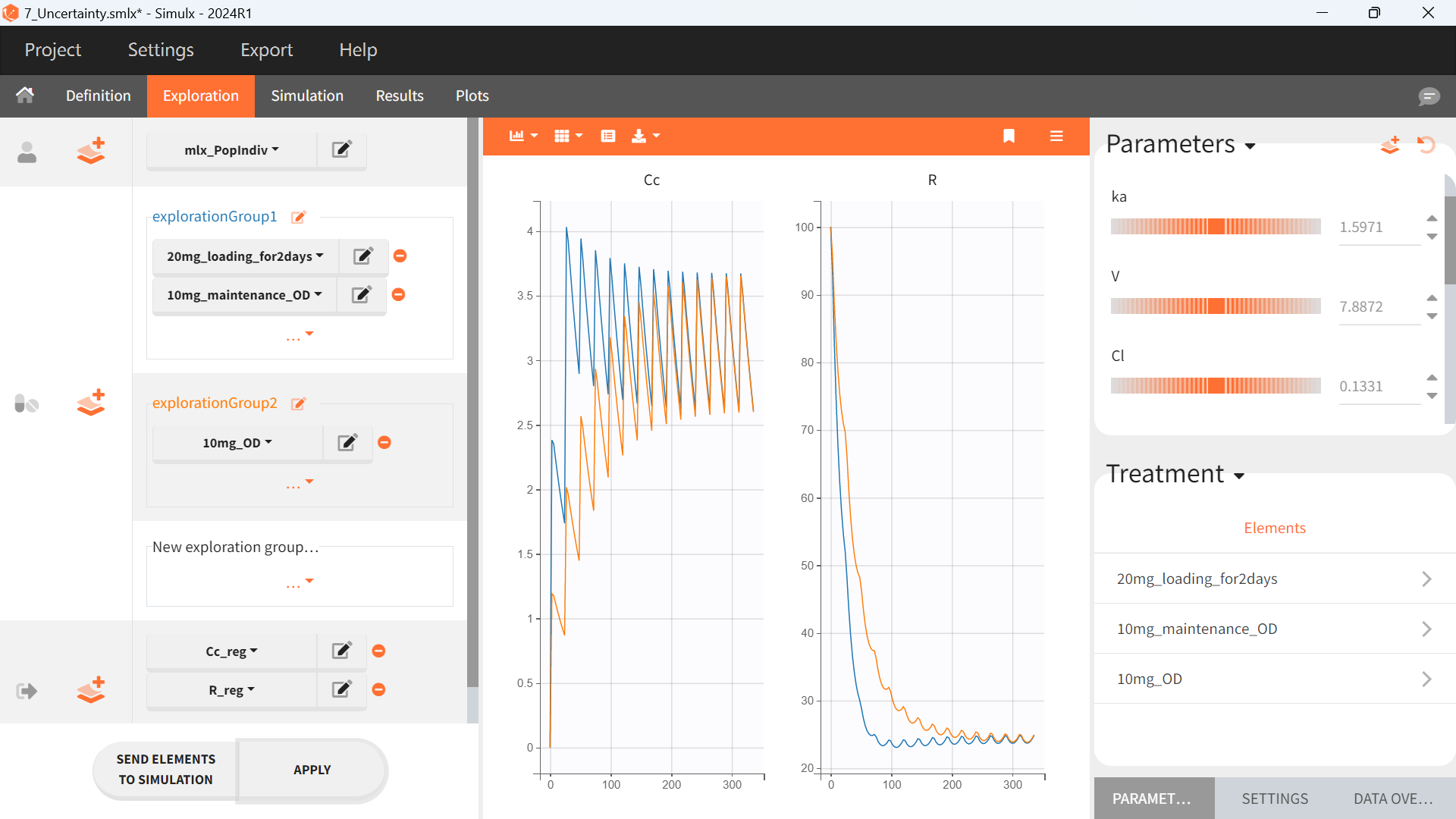
Task: Collapse the Parameters section arrow
Action: tap(1250, 146)
